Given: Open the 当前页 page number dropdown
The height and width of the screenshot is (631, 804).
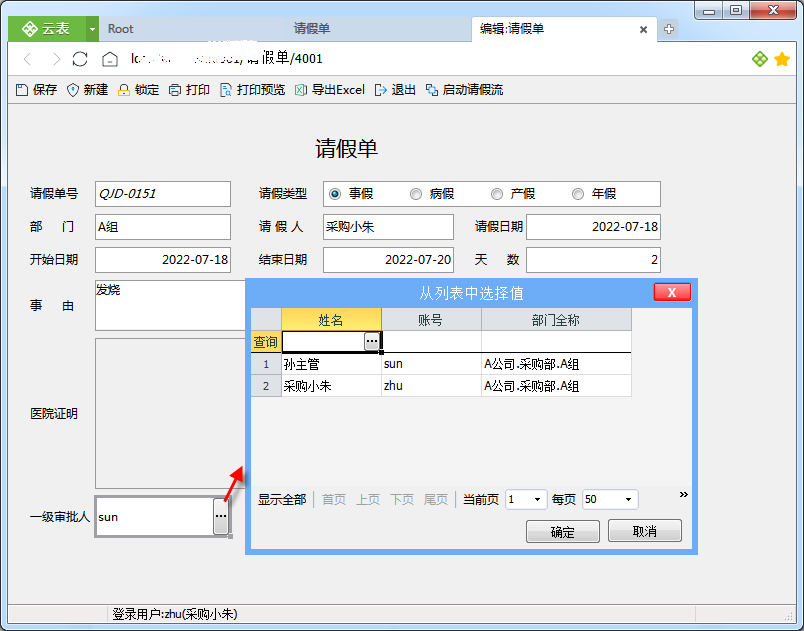Looking at the screenshot, I should pyautogui.click(x=537, y=499).
